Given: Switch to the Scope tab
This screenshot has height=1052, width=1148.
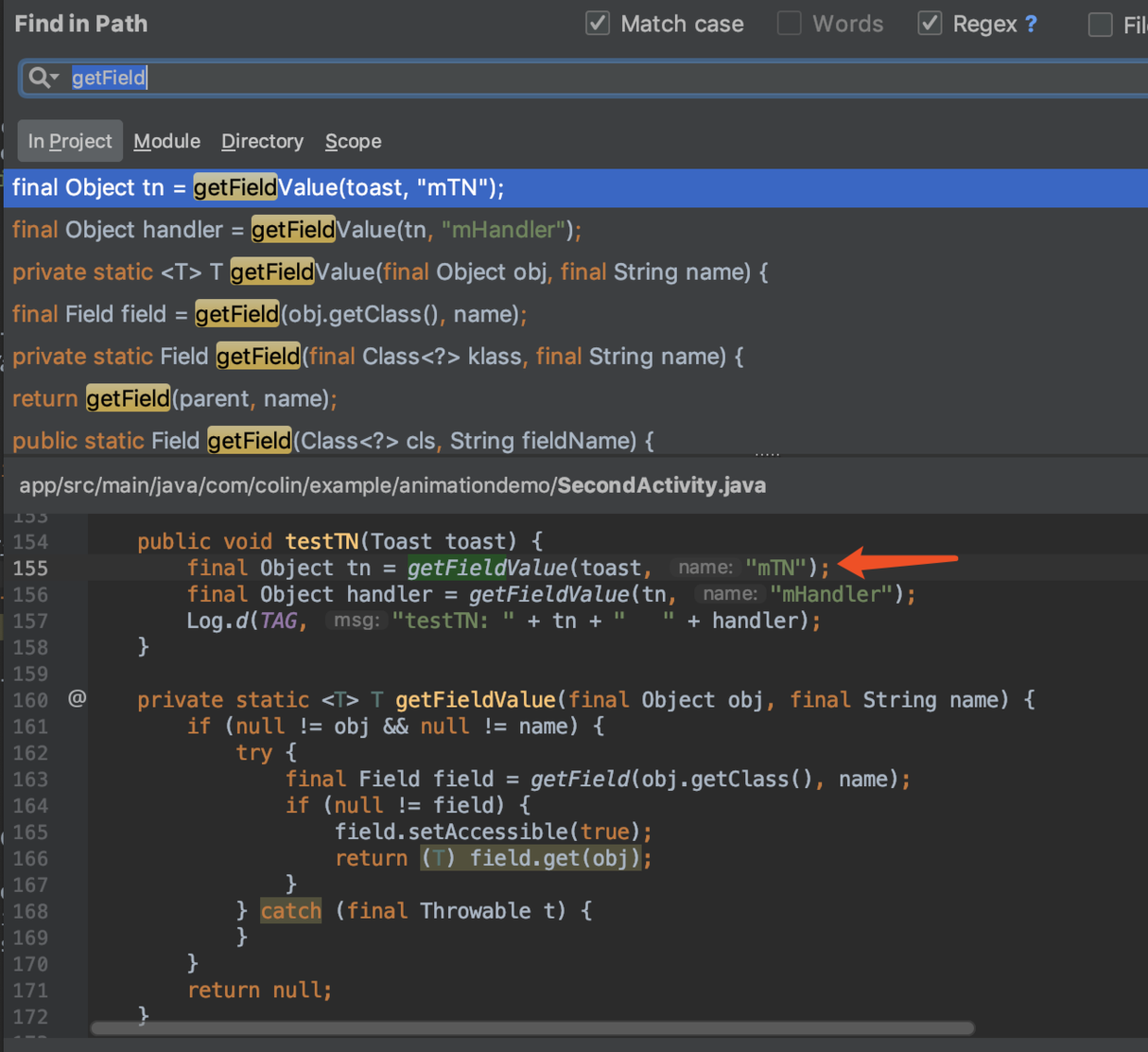Looking at the screenshot, I should (x=353, y=141).
